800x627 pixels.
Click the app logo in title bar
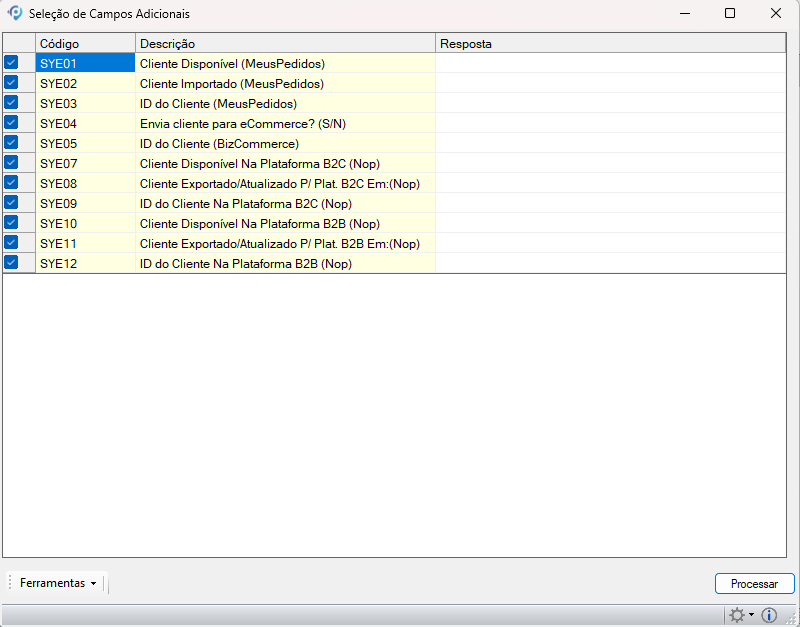pyautogui.click(x=15, y=14)
